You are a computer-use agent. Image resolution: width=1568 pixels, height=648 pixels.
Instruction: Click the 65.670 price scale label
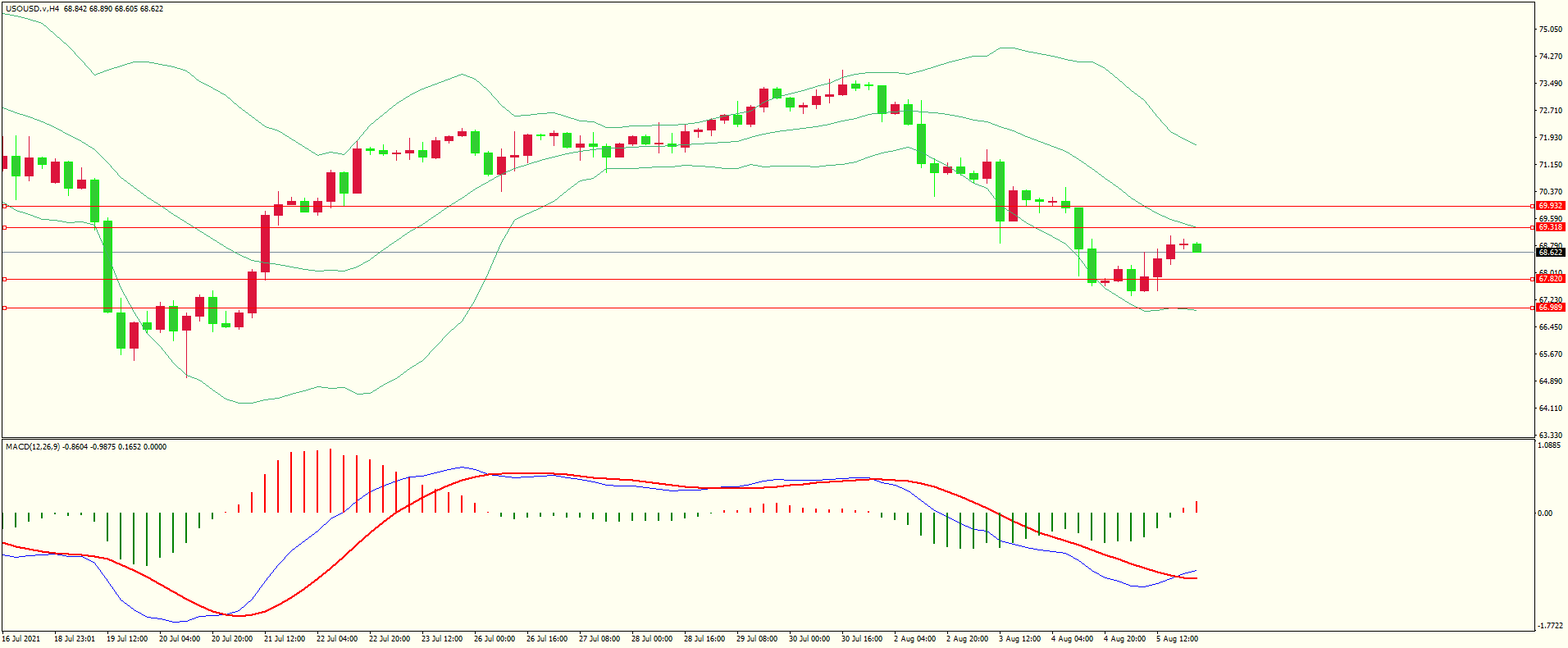(x=1550, y=354)
